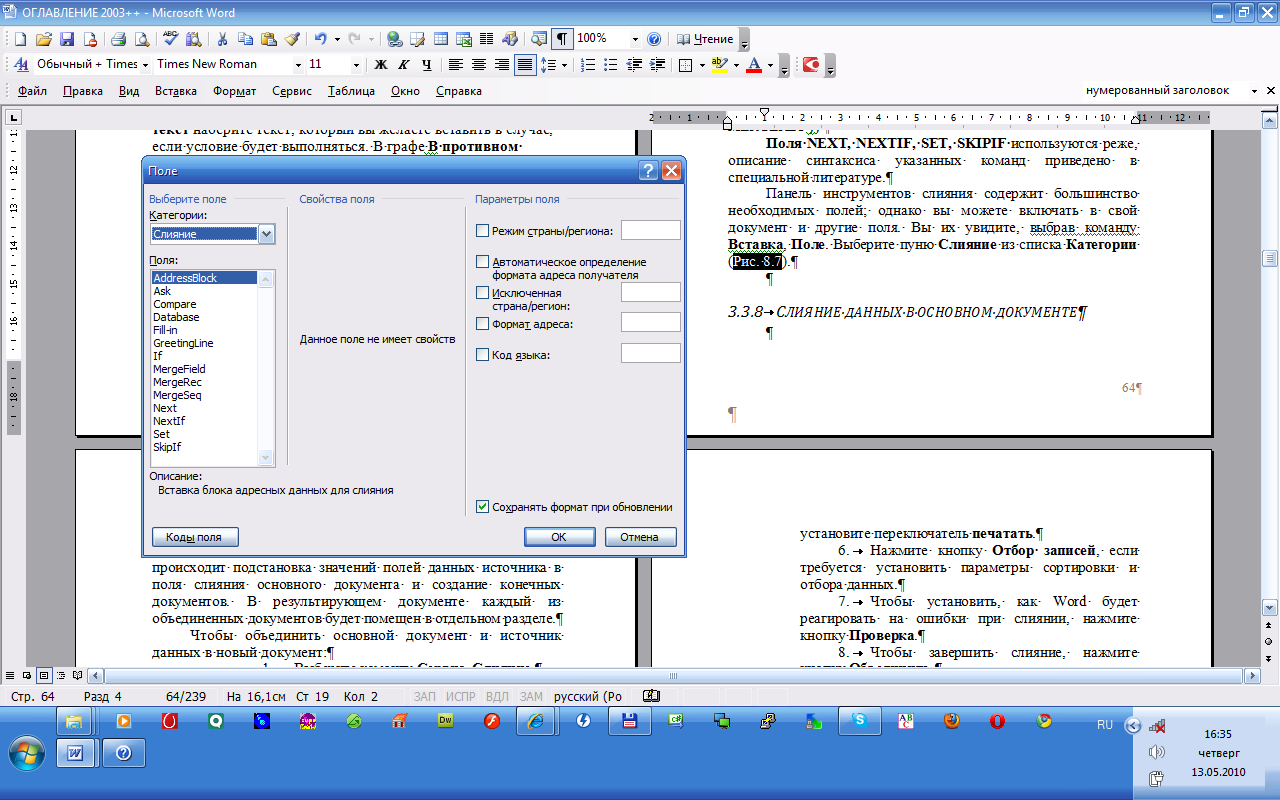Create a new blank document
Image resolution: width=1280 pixels, height=800 pixels.
[20, 39]
